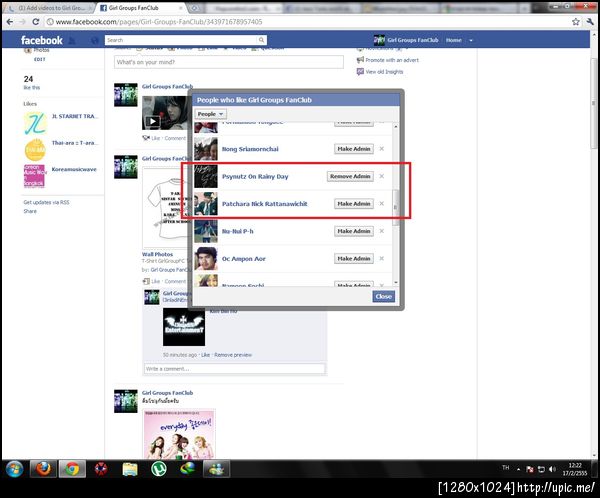600x498 pixels.
Task: Click the browser back arrow
Action: point(10,22)
